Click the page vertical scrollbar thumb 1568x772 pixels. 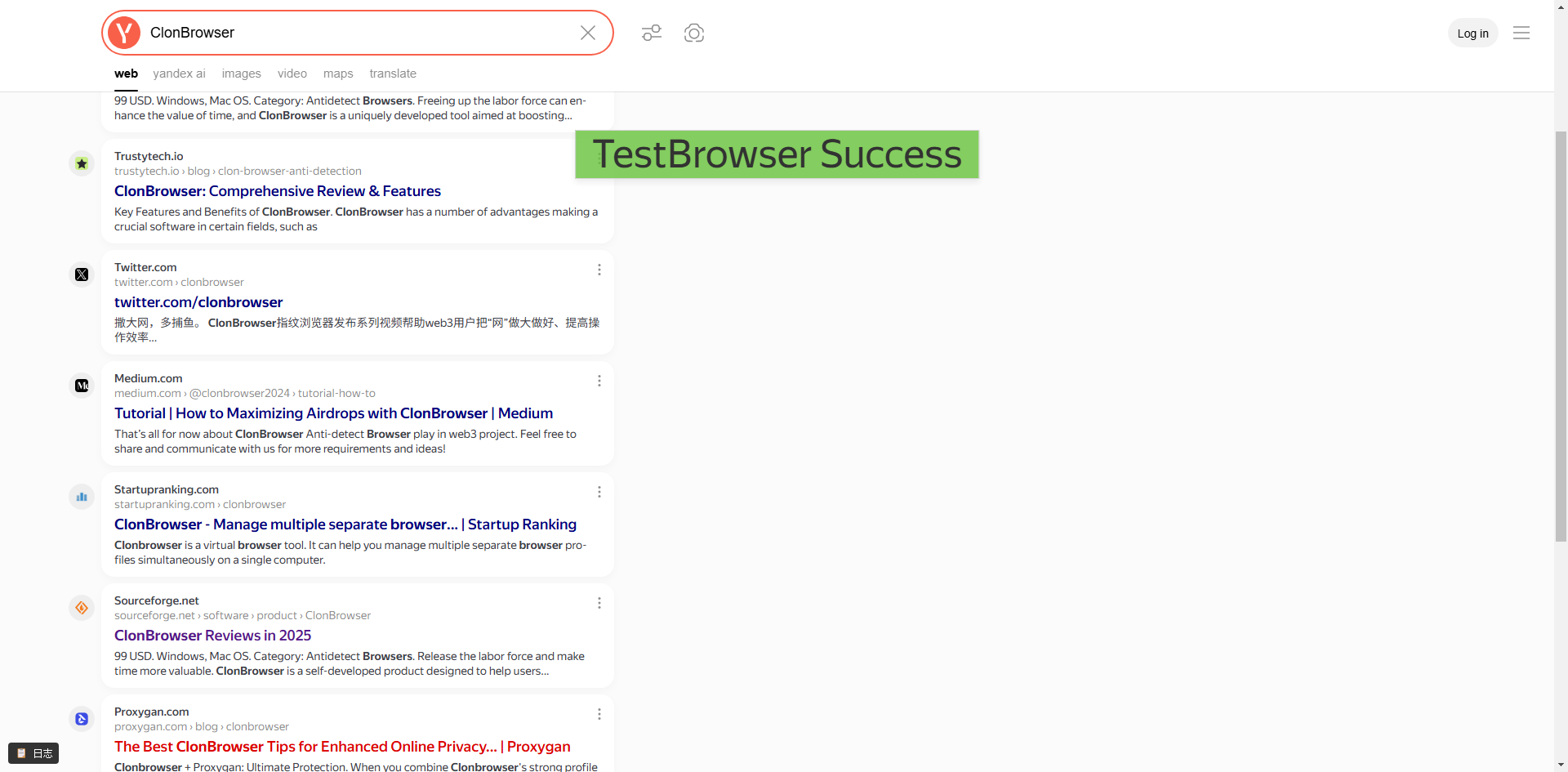(1561, 335)
